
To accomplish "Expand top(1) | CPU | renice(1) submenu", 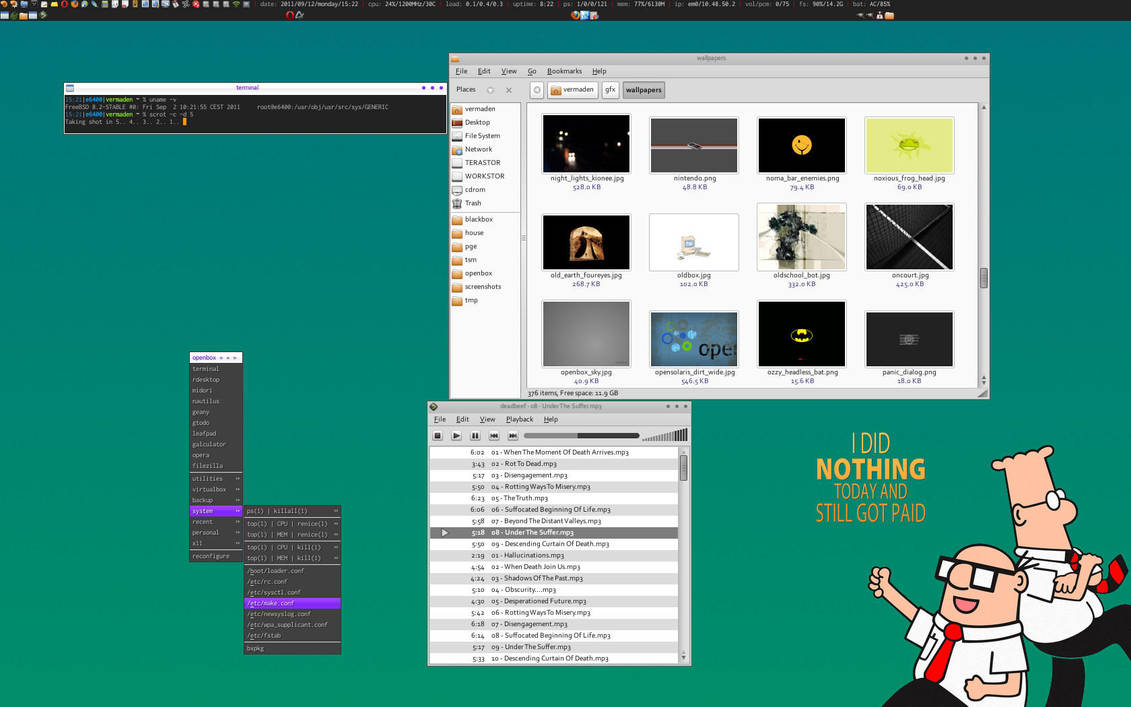I will click(292, 524).
